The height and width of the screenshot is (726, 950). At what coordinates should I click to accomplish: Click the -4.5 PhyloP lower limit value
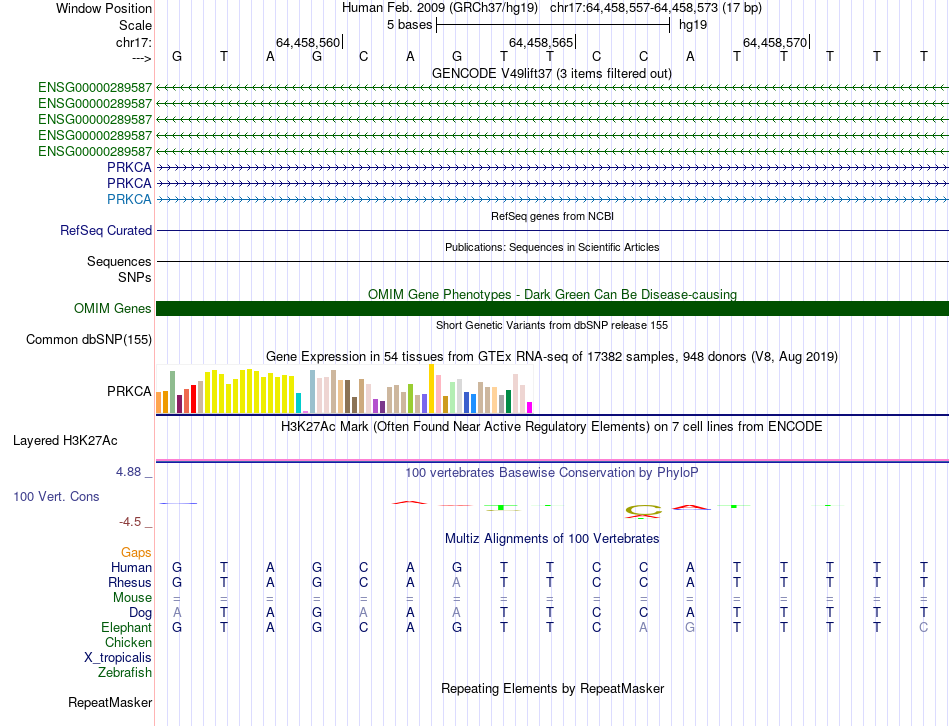tap(130, 522)
